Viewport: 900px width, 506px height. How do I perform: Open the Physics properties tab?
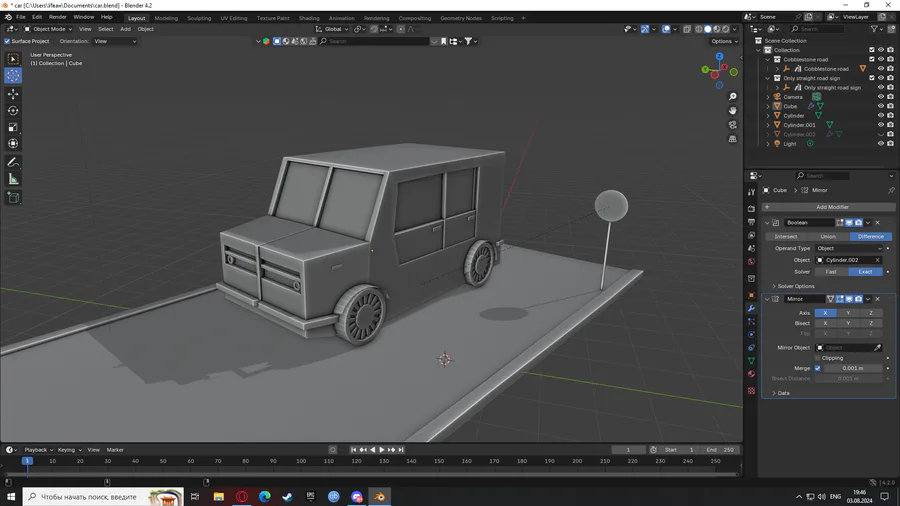751,334
